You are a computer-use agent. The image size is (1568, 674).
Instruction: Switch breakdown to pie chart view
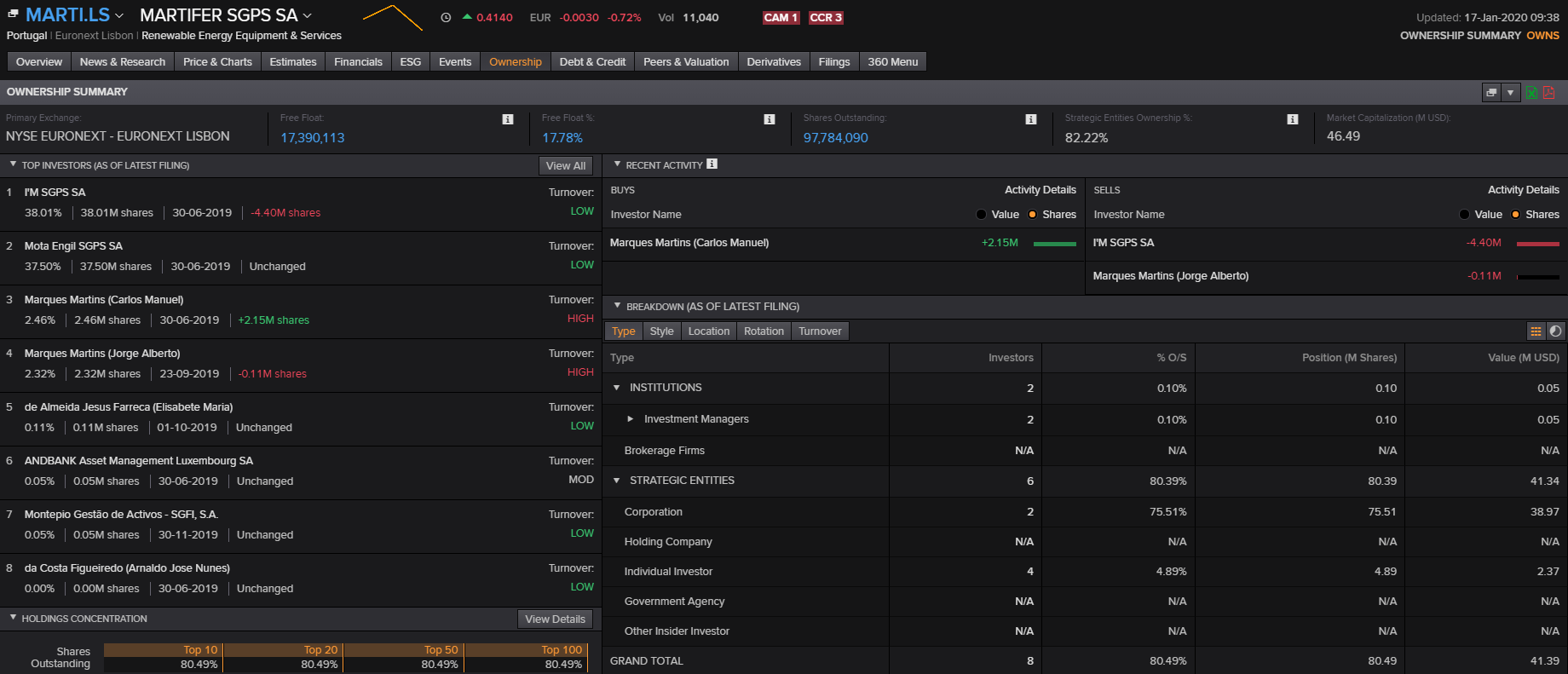[x=1555, y=331]
